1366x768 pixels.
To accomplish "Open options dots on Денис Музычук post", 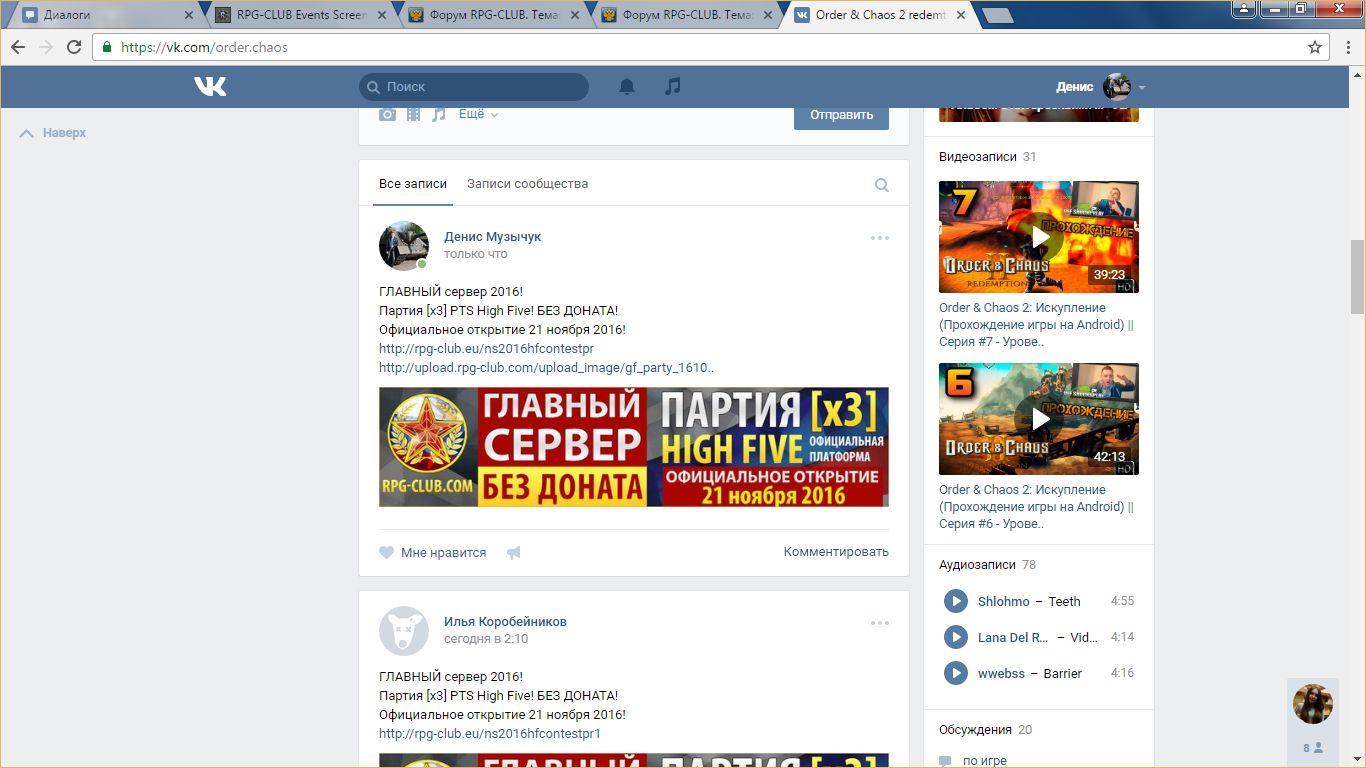I will click(880, 238).
